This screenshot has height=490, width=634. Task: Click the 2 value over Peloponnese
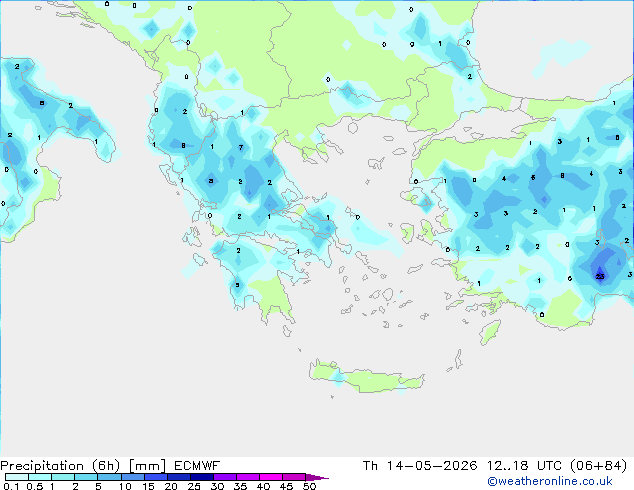(x=239, y=251)
